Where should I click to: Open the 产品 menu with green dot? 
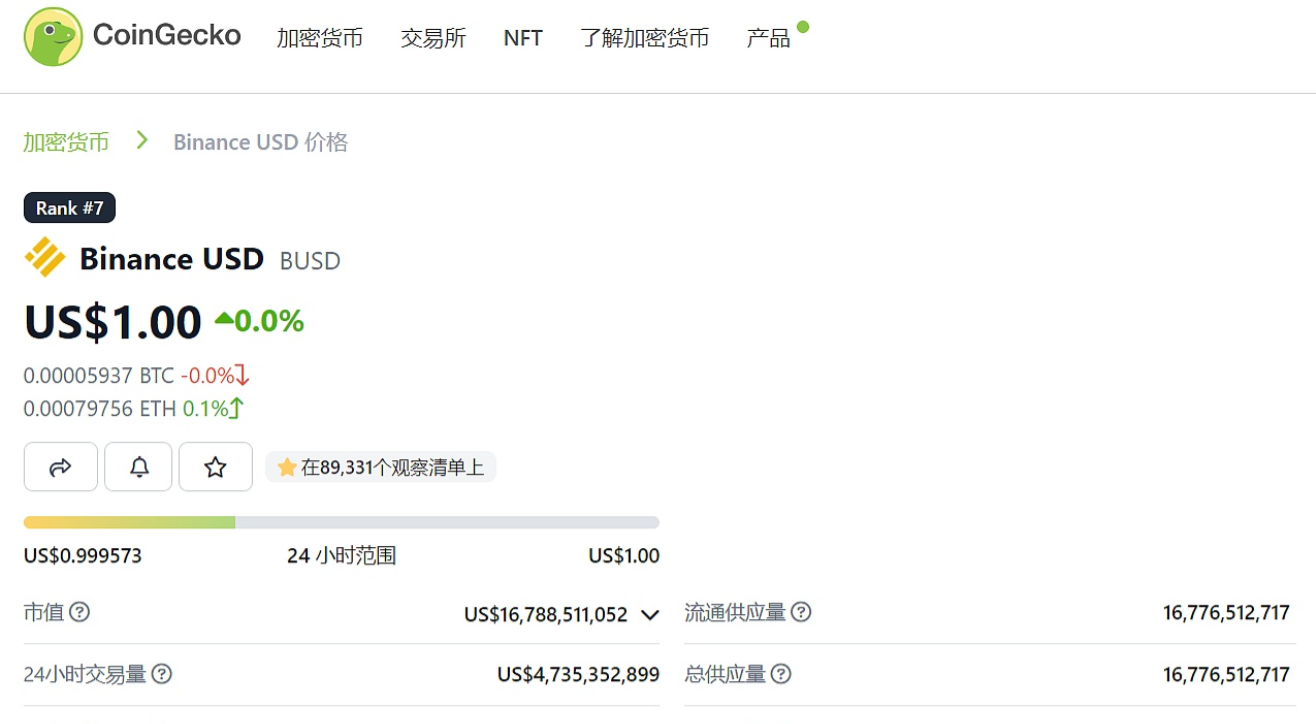click(x=768, y=37)
